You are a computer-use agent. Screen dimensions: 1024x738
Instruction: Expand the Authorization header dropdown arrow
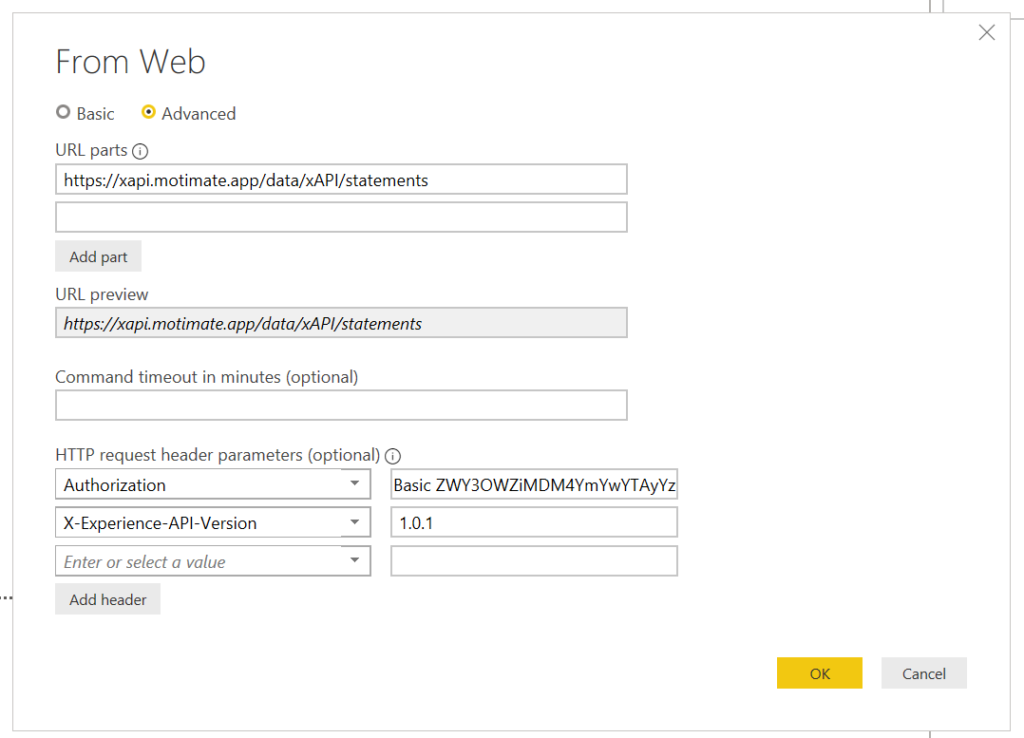[x=355, y=484]
